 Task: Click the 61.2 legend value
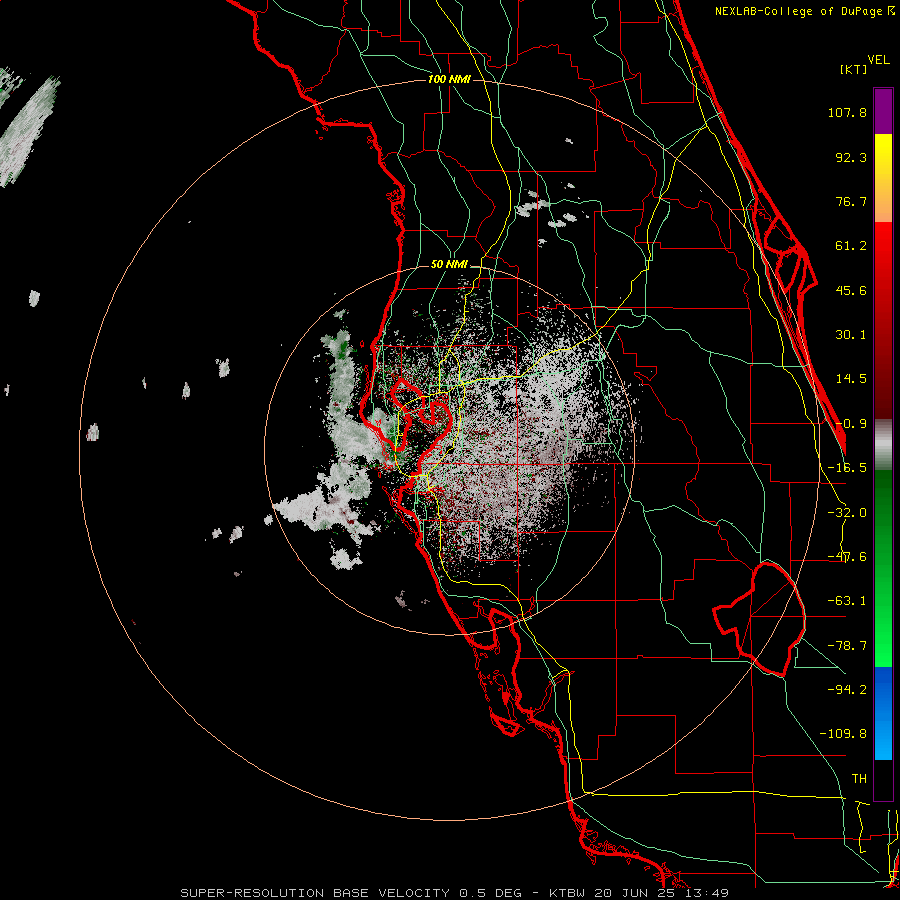click(851, 246)
